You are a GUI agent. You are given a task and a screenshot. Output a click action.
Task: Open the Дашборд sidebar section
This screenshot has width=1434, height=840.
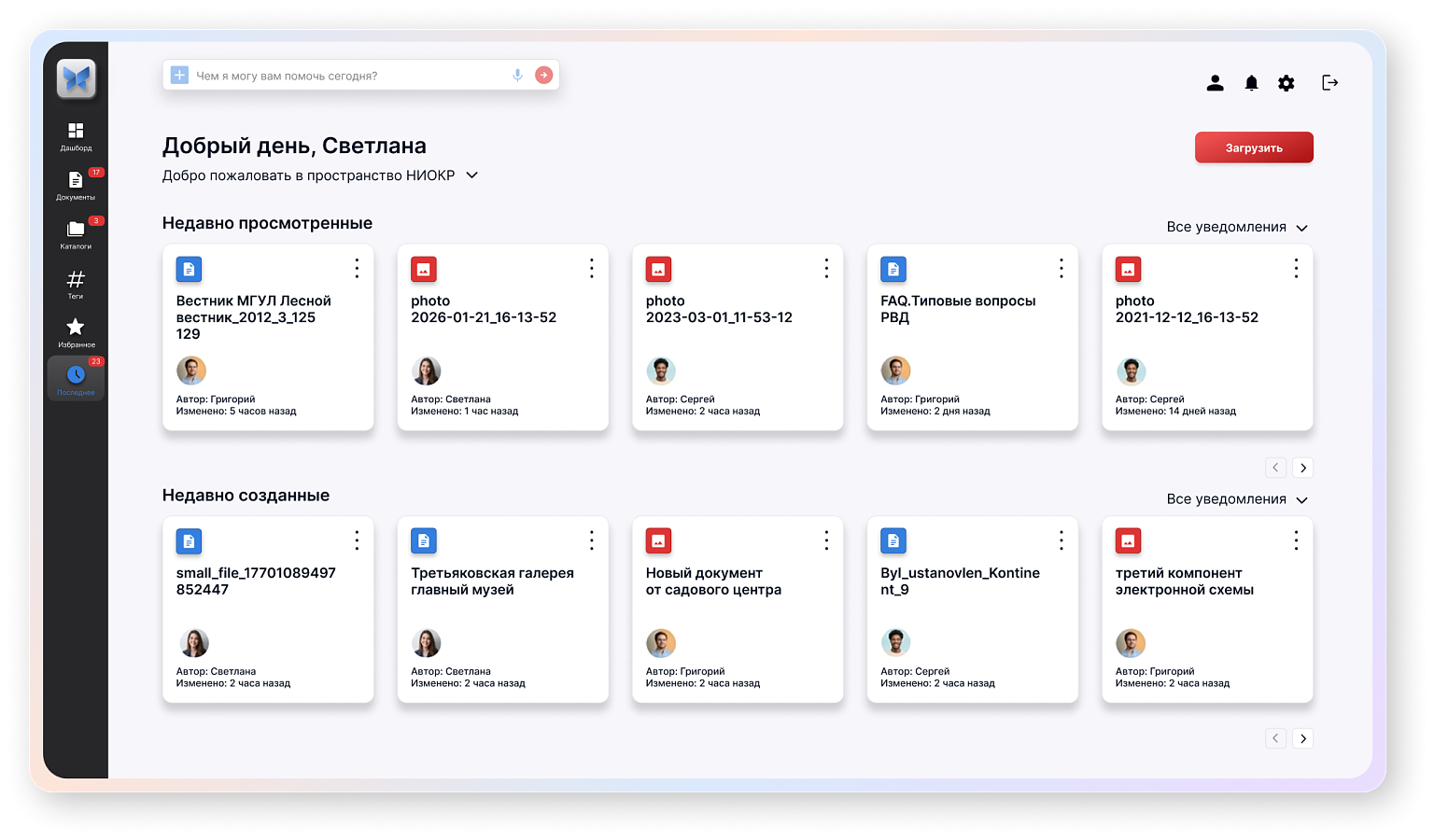click(76, 136)
